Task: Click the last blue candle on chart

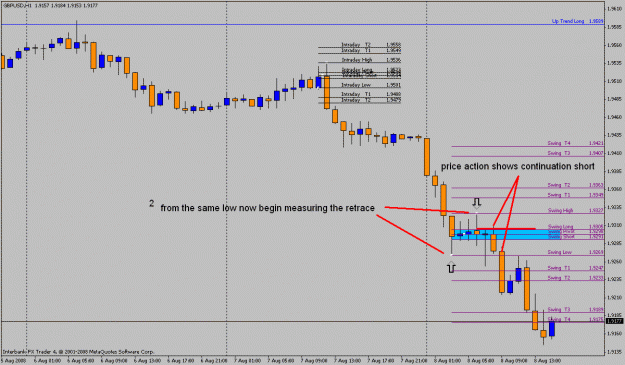Action: [x=552, y=329]
